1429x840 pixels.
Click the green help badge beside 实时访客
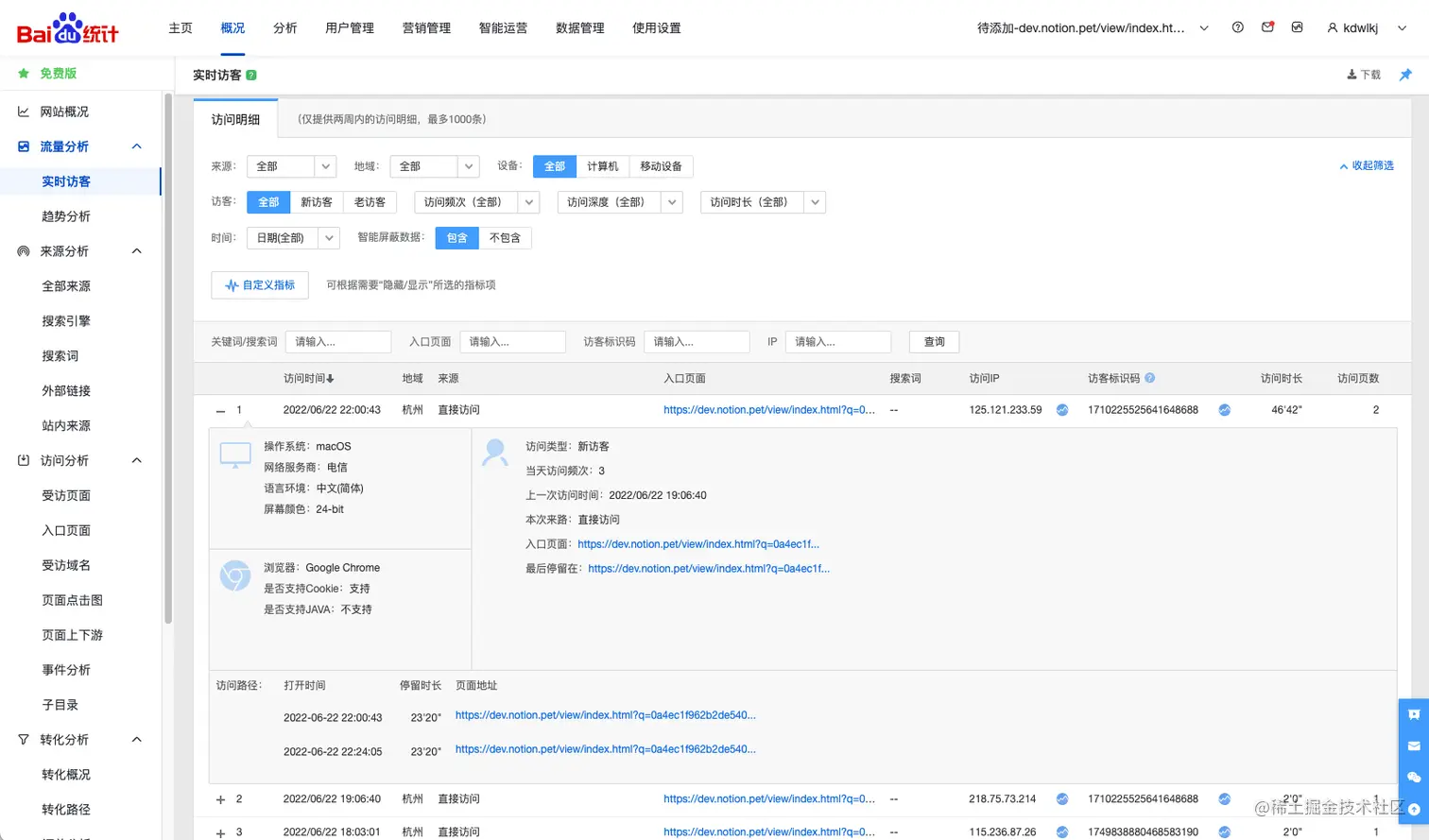tap(251, 75)
